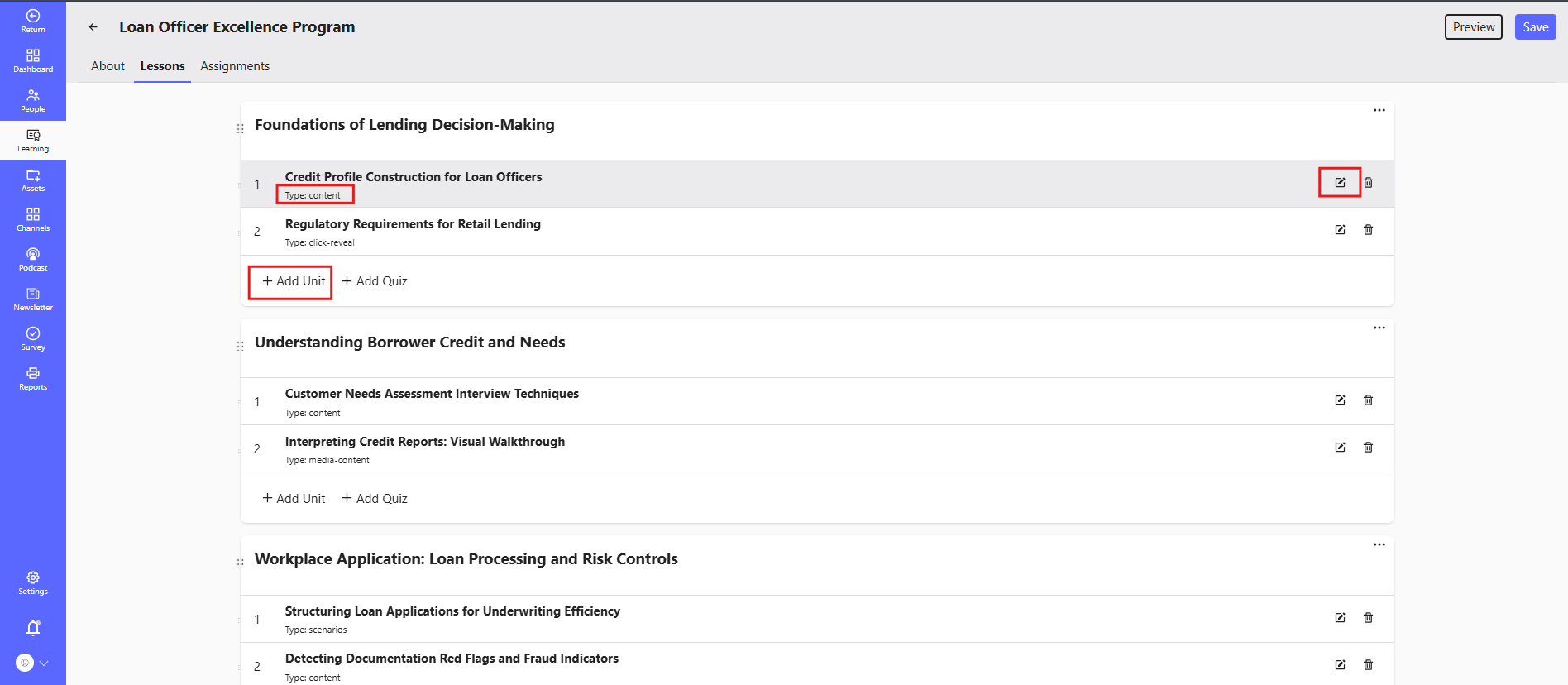Click the drag handle beside Understanding Borrower Credit and Needs
This screenshot has width=1568, height=685.
(240, 346)
